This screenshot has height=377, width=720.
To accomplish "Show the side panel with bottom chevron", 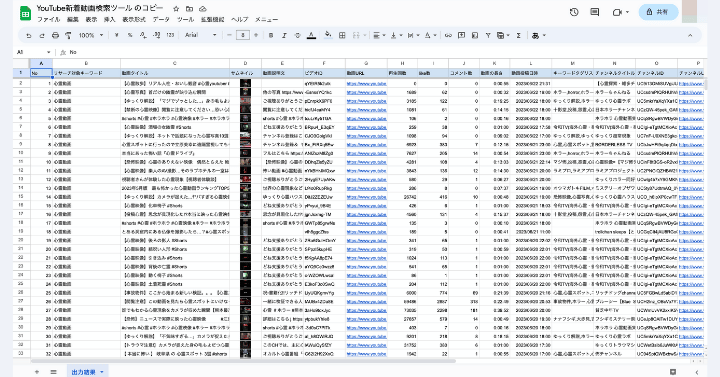I will pyautogui.click(x=697, y=372).
